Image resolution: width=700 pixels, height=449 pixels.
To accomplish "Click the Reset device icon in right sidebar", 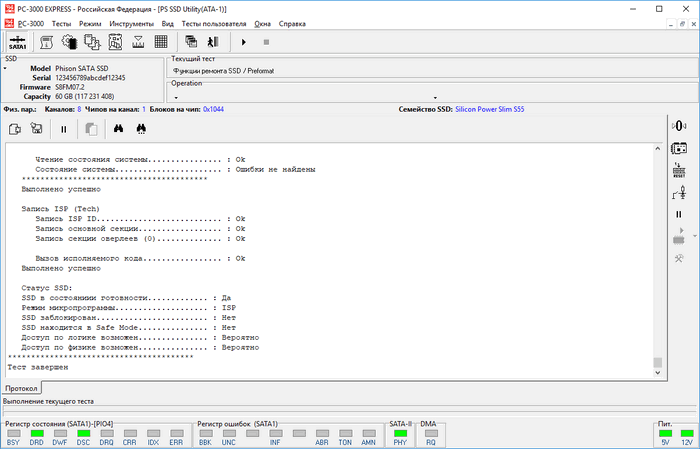I will pyautogui.click(x=679, y=170).
